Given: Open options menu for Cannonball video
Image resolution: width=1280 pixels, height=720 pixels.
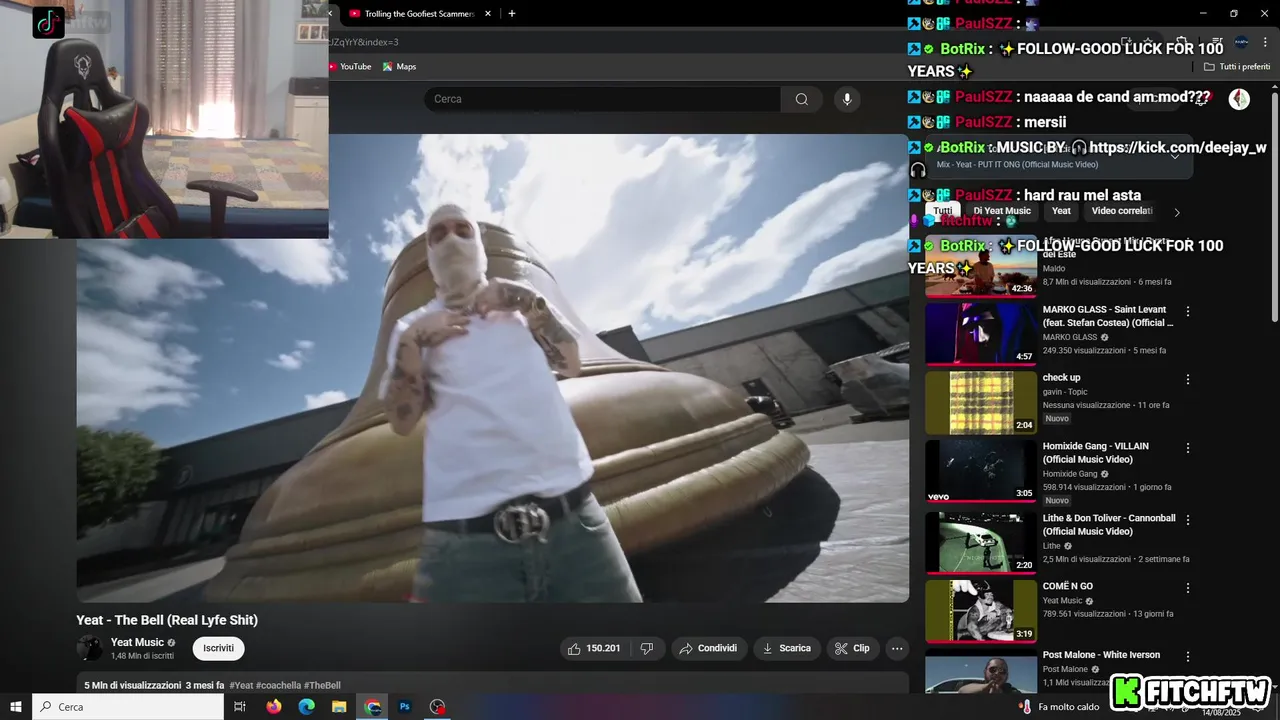Looking at the screenshot, I should coord(1188,520).
